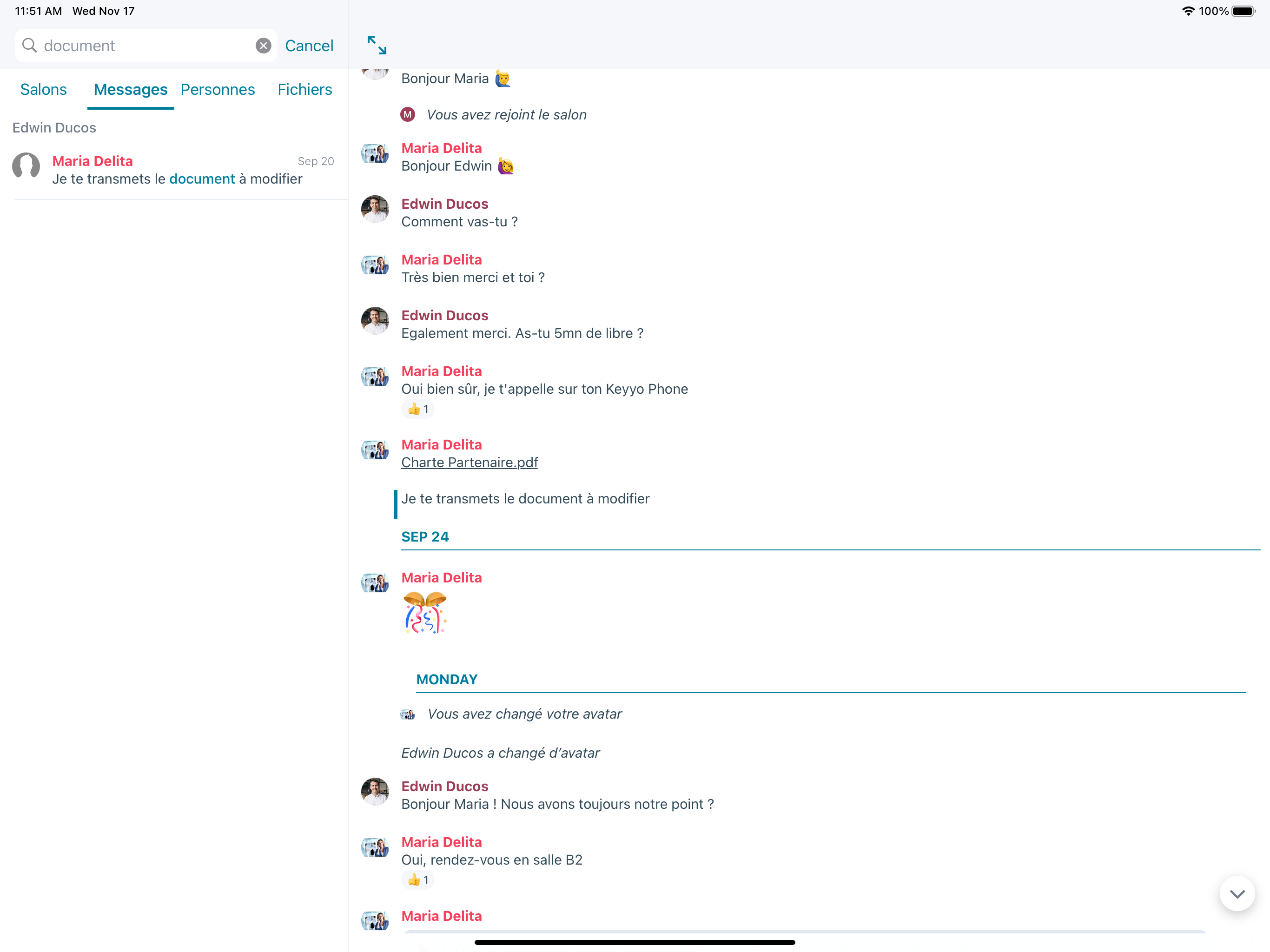Tap the SEP 24 date separator

pyautogui.click(x=425, y=537)
